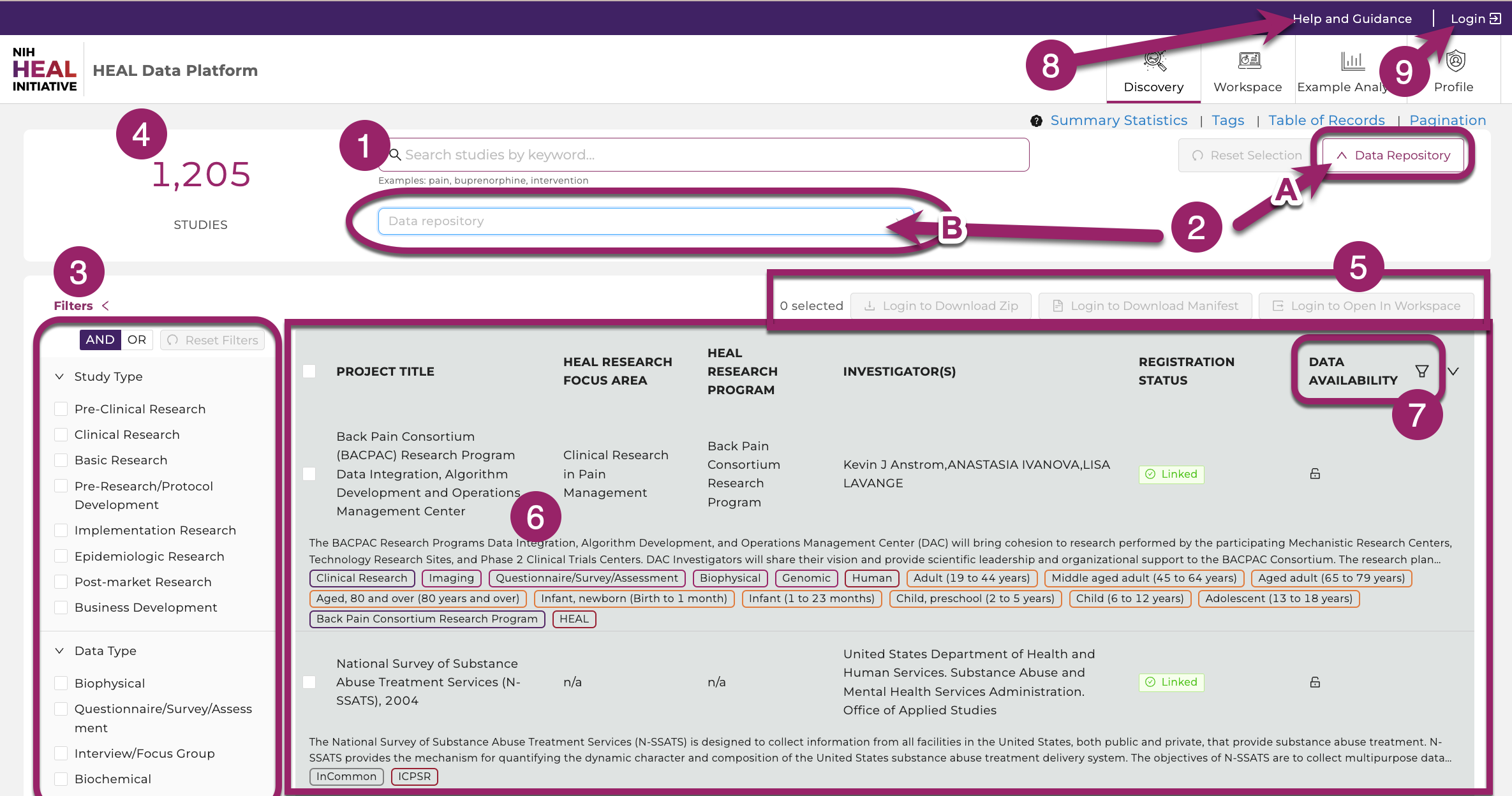Click the NIH HEAL Initiative logo
Image resolution: width=1512 pixels, height=796 pixels.
(x=45, y=70)
